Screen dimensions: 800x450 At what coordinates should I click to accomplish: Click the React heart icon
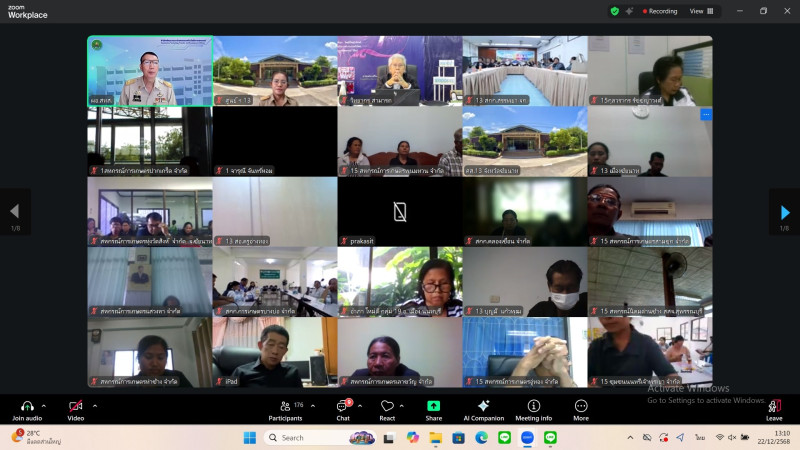click(387, 406)
